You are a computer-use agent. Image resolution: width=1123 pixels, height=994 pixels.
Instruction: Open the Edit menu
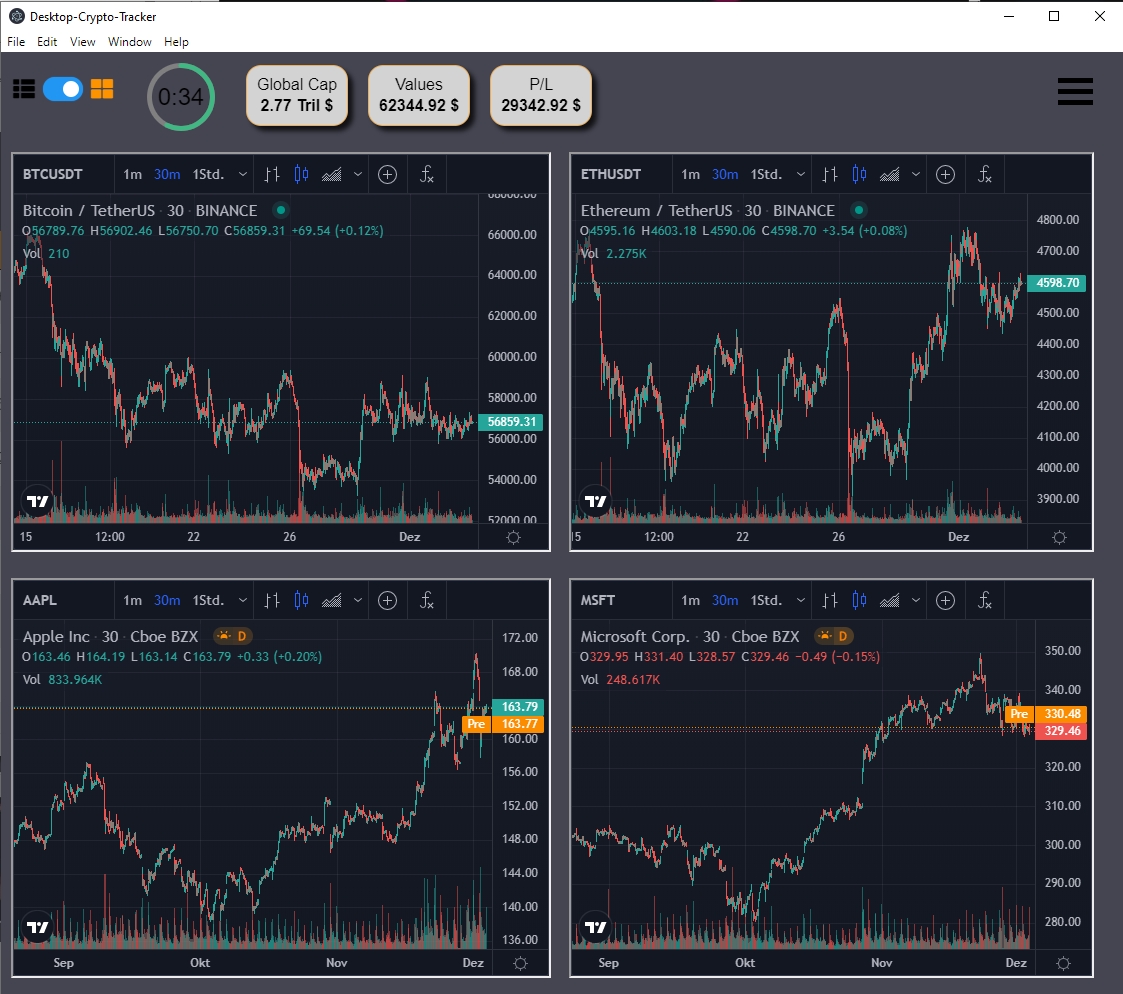[x=47, y=42]
